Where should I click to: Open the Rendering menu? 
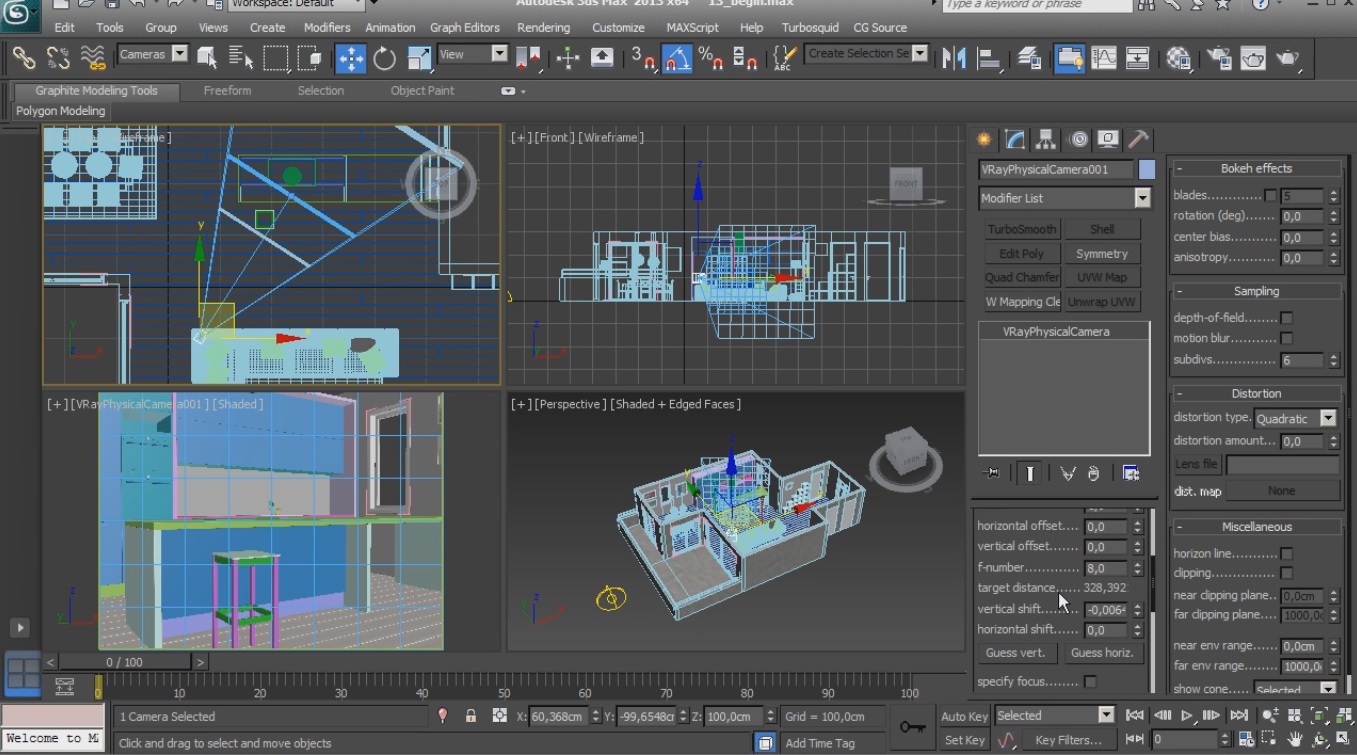tap(543, 28)
